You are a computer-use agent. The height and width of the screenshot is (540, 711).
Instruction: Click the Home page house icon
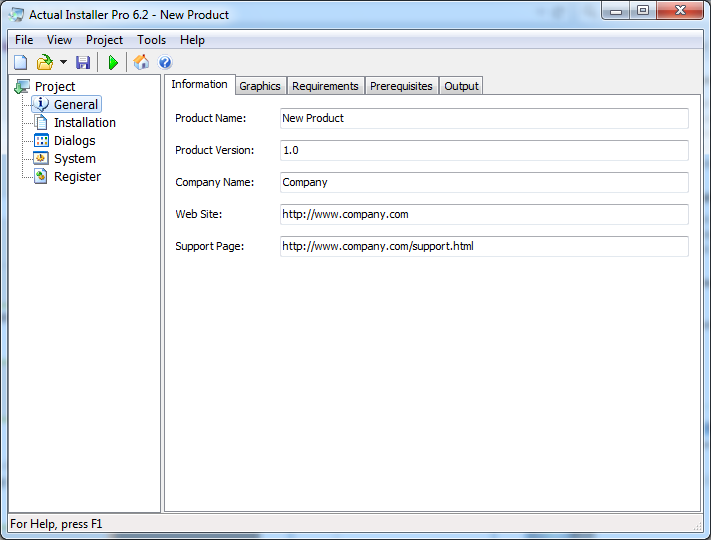tap(141, 62)
